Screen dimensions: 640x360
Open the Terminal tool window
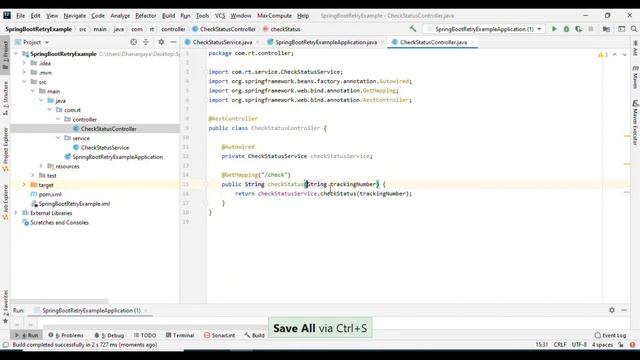click(x=180, y=335)
